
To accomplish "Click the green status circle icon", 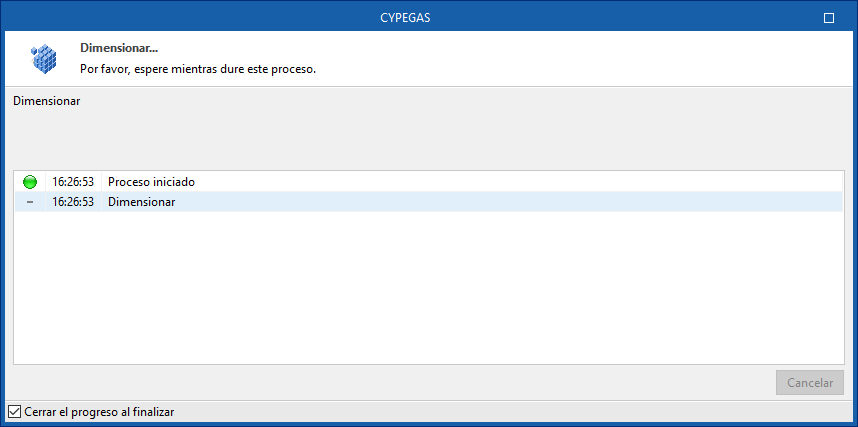I will coord(30,182).
